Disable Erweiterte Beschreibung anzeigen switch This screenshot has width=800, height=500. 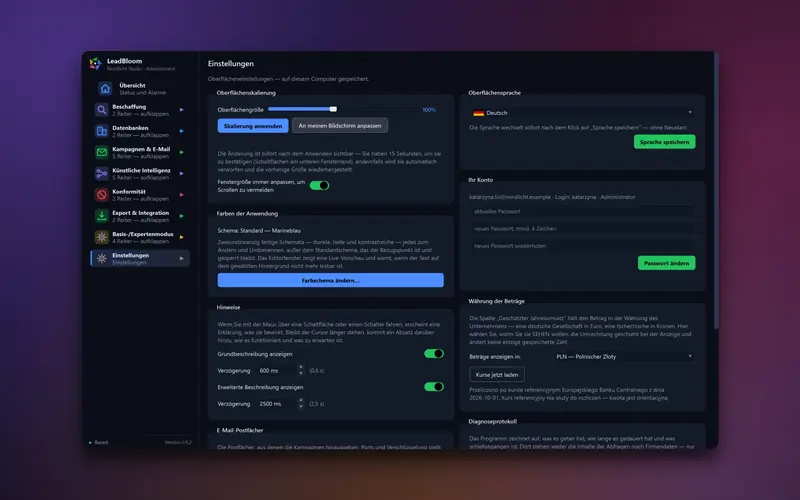(434, 387)
